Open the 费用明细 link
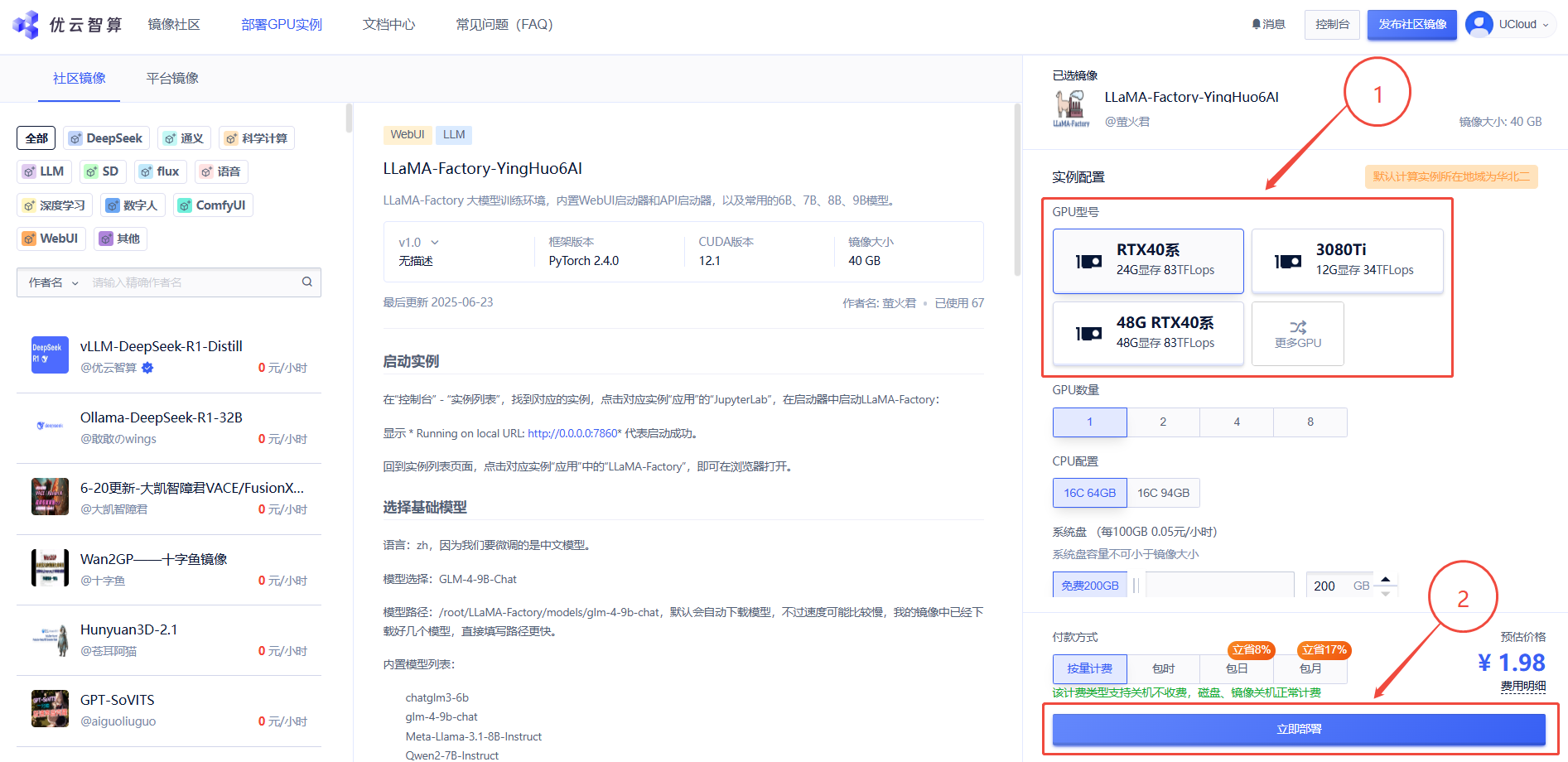 pos(1523,686)
